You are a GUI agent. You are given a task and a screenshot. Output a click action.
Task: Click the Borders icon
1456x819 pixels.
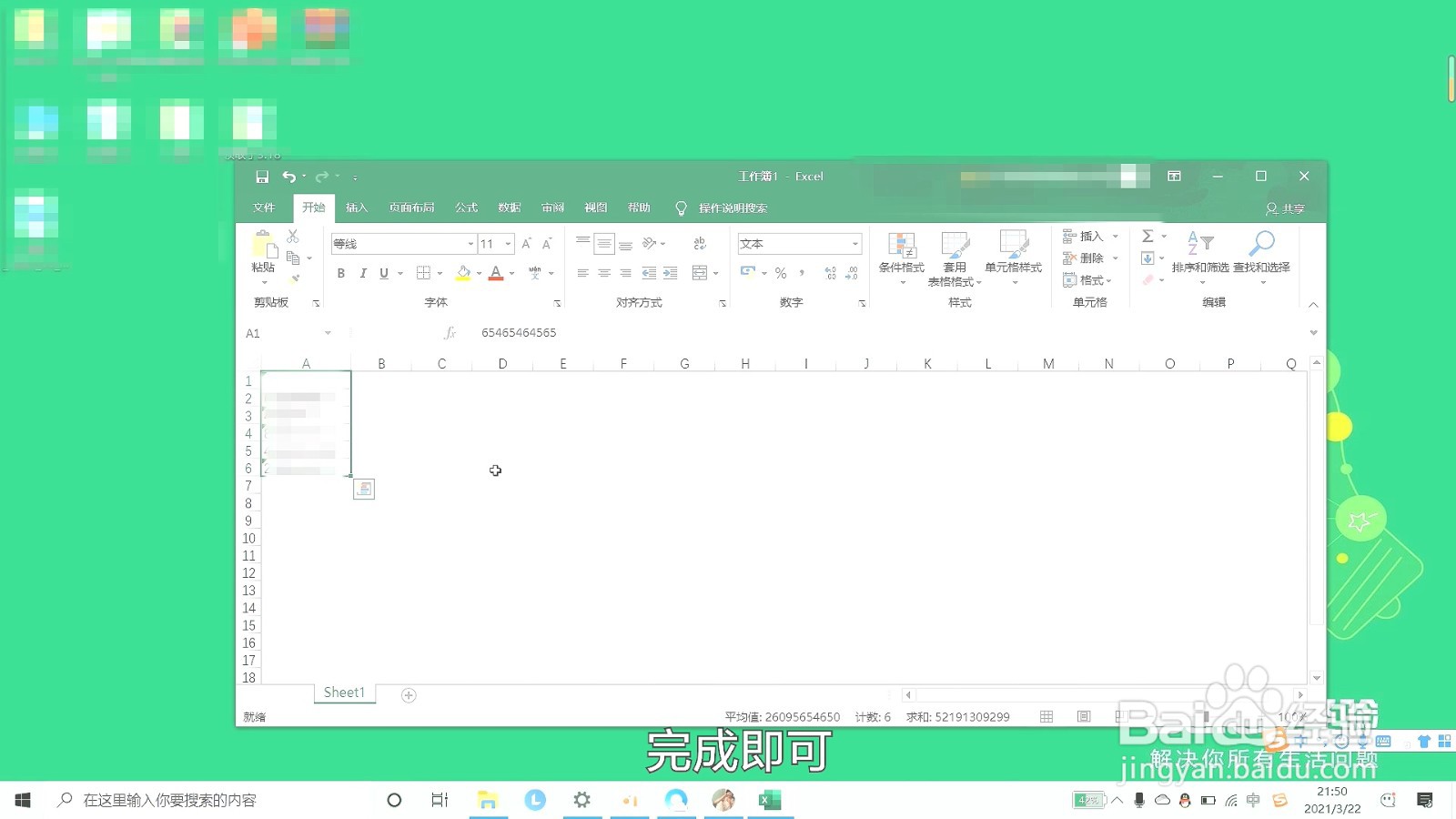[423, 273]
